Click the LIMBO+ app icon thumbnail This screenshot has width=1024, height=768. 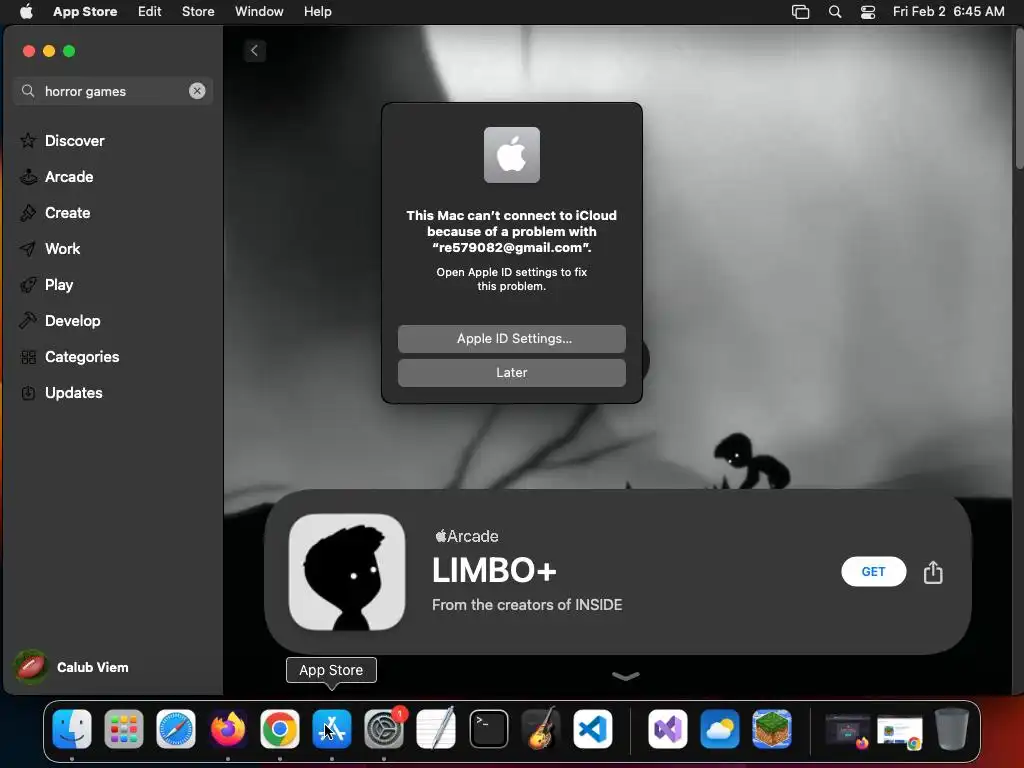tap(347, 572)
